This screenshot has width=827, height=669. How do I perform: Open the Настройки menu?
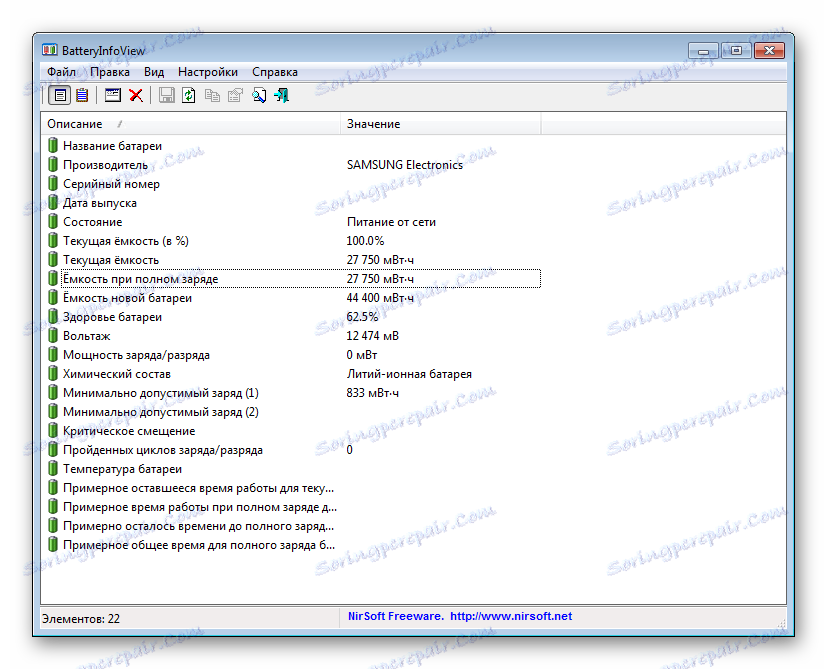click(x=207, y=71)
